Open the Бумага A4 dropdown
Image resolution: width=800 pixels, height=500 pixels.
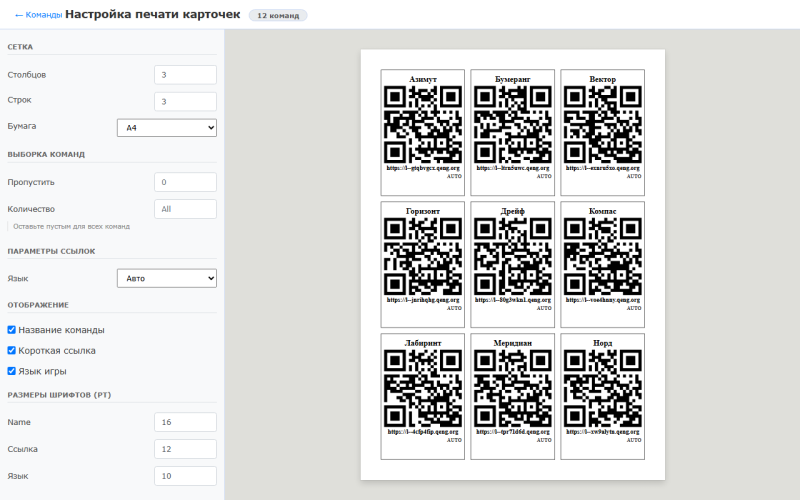point(167,128)
